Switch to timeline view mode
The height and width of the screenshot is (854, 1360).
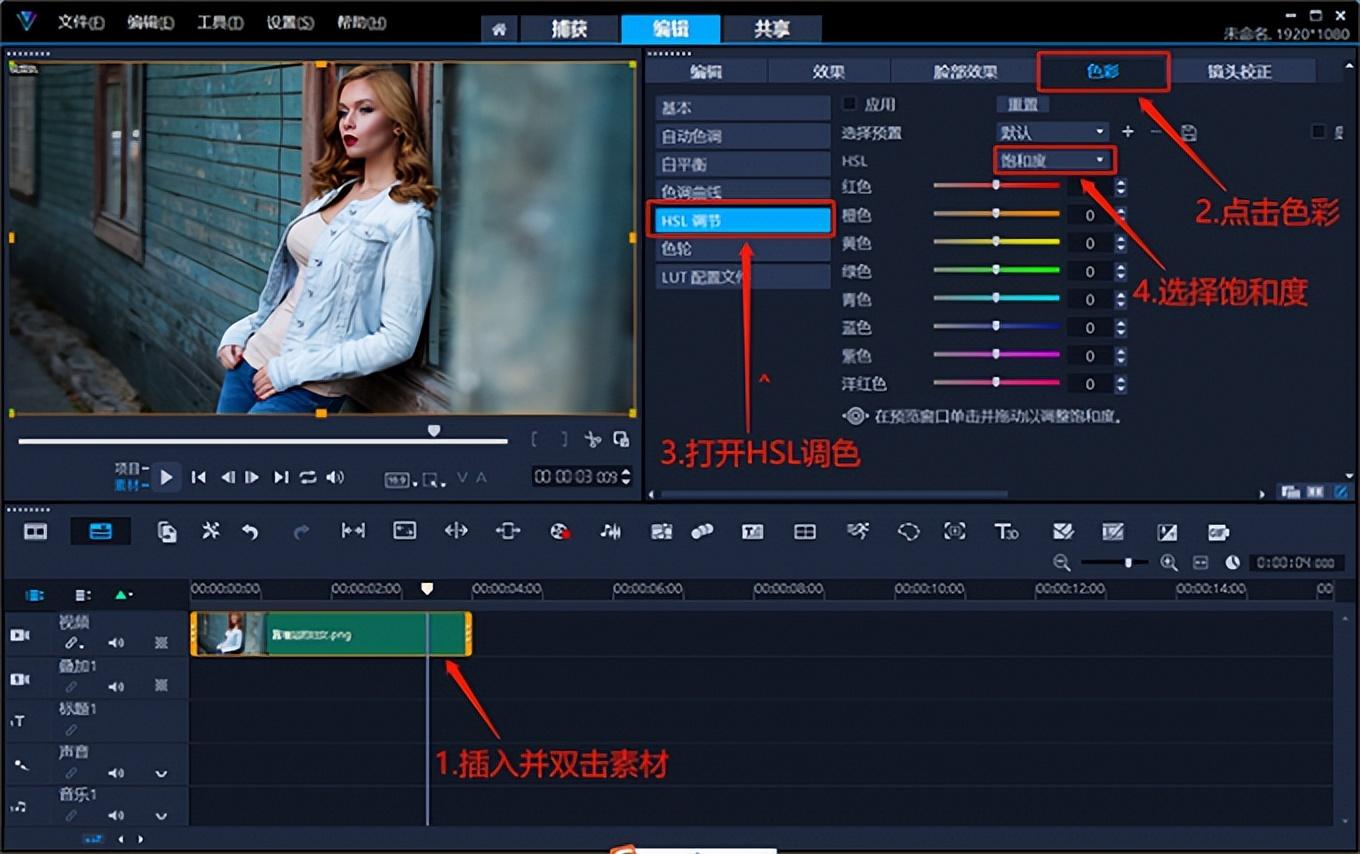(100, 532)
